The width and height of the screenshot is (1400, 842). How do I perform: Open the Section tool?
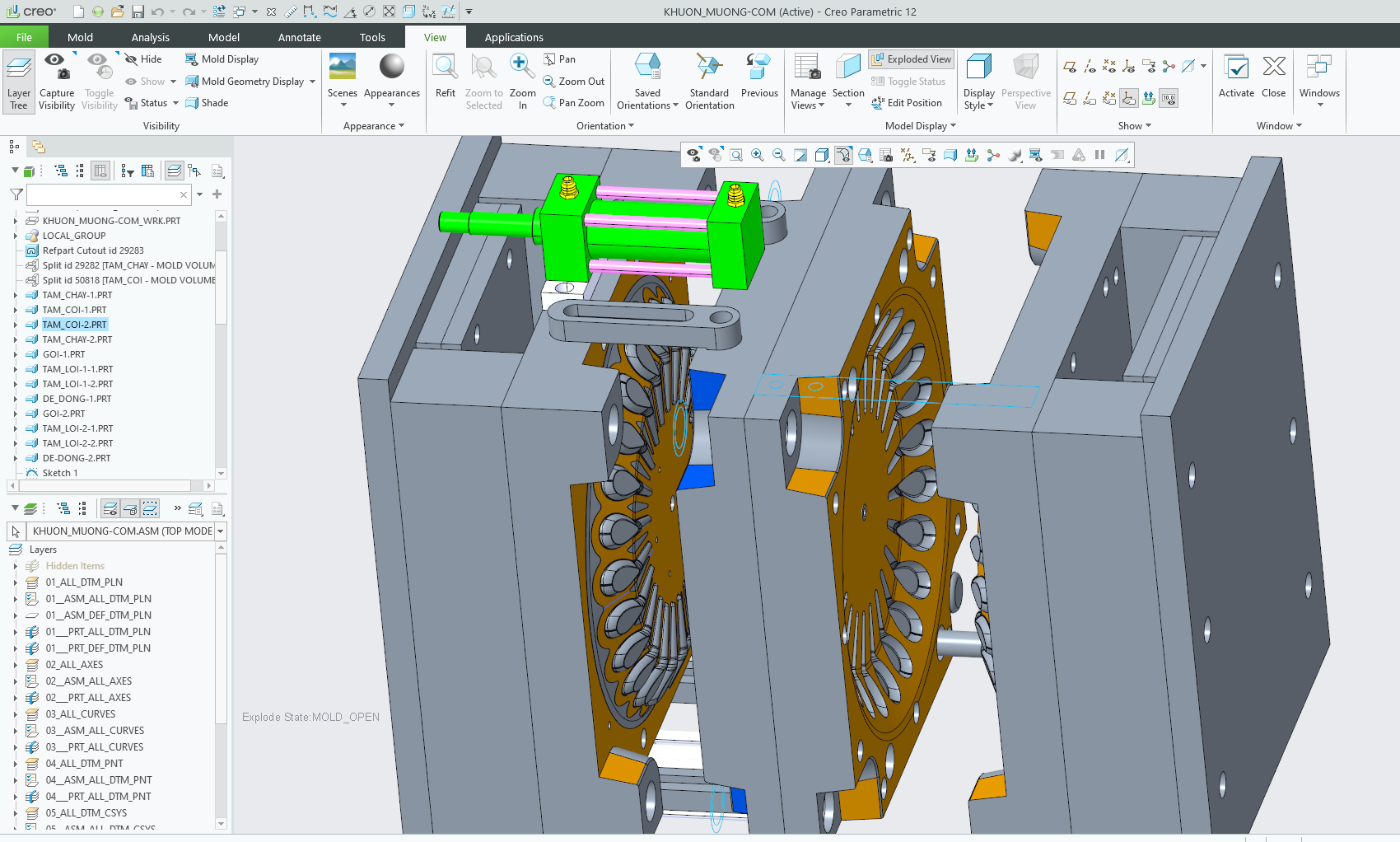pyautogui.click(x=847, y=80)
